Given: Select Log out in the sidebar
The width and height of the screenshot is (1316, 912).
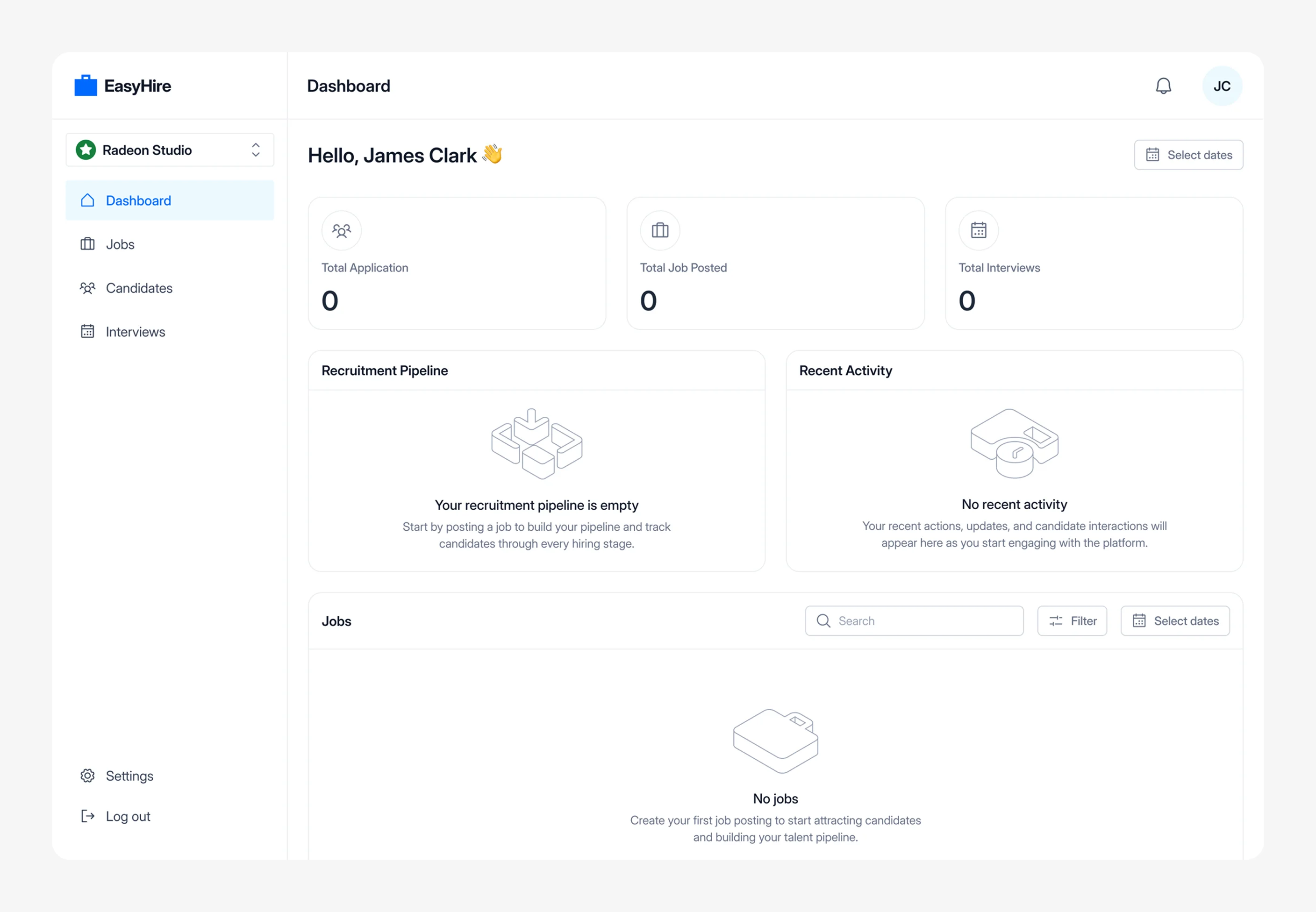Looking at the screenshot, I should (x=170, y=816).
